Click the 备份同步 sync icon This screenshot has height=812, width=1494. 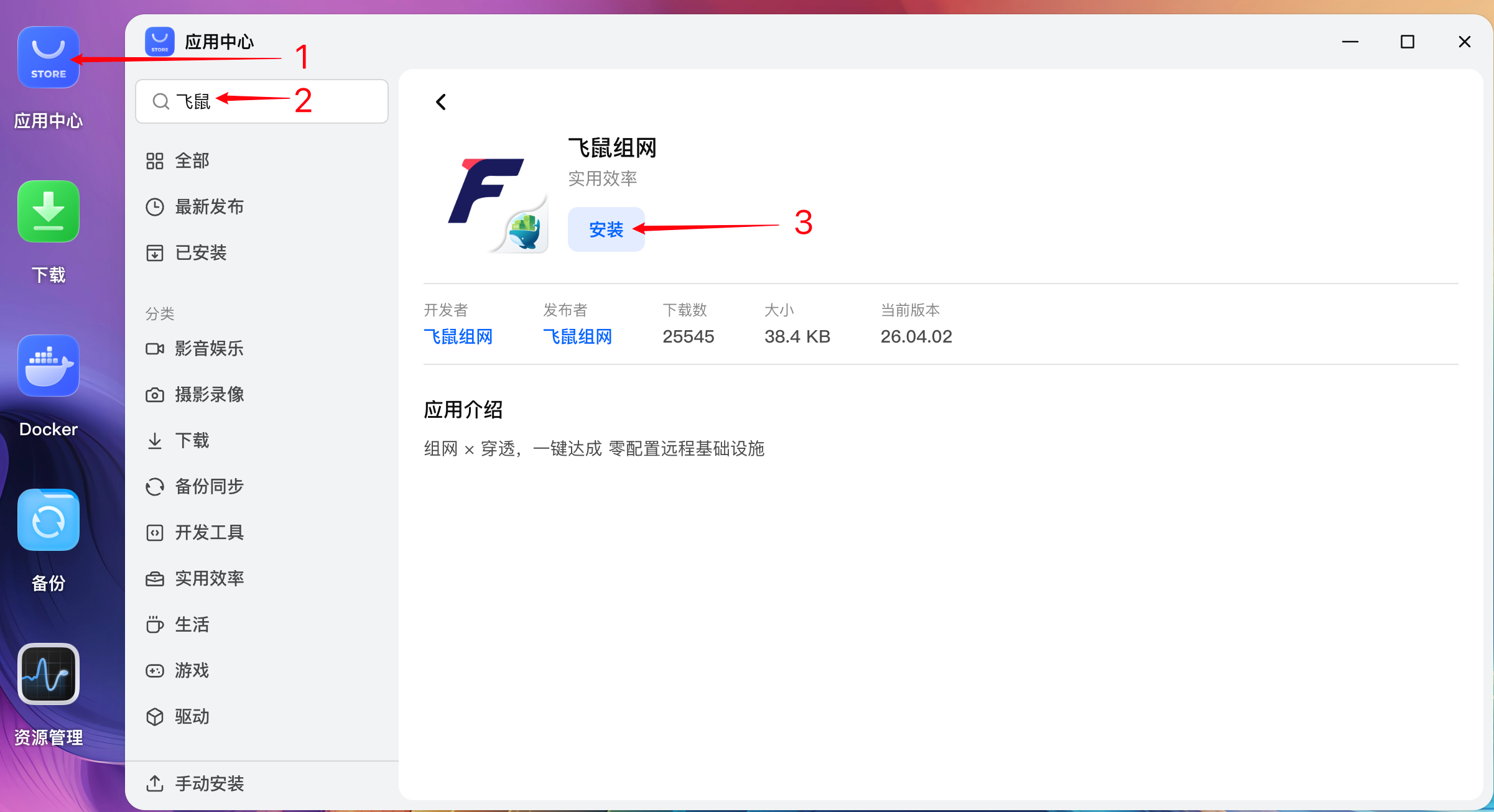tap(155, 487)
